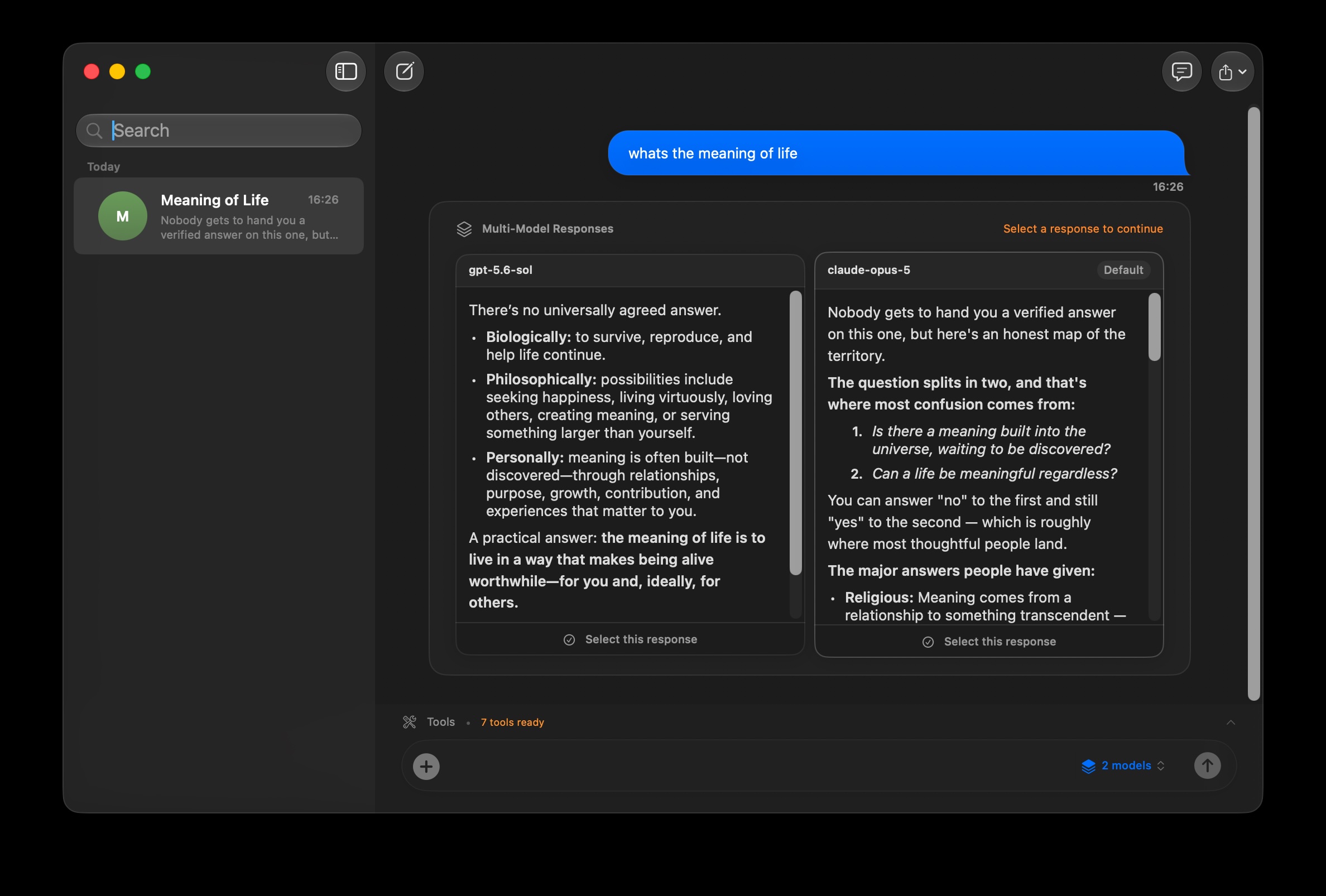
Task: Click the 16:26 timestamp under message
Action: 1168,186
